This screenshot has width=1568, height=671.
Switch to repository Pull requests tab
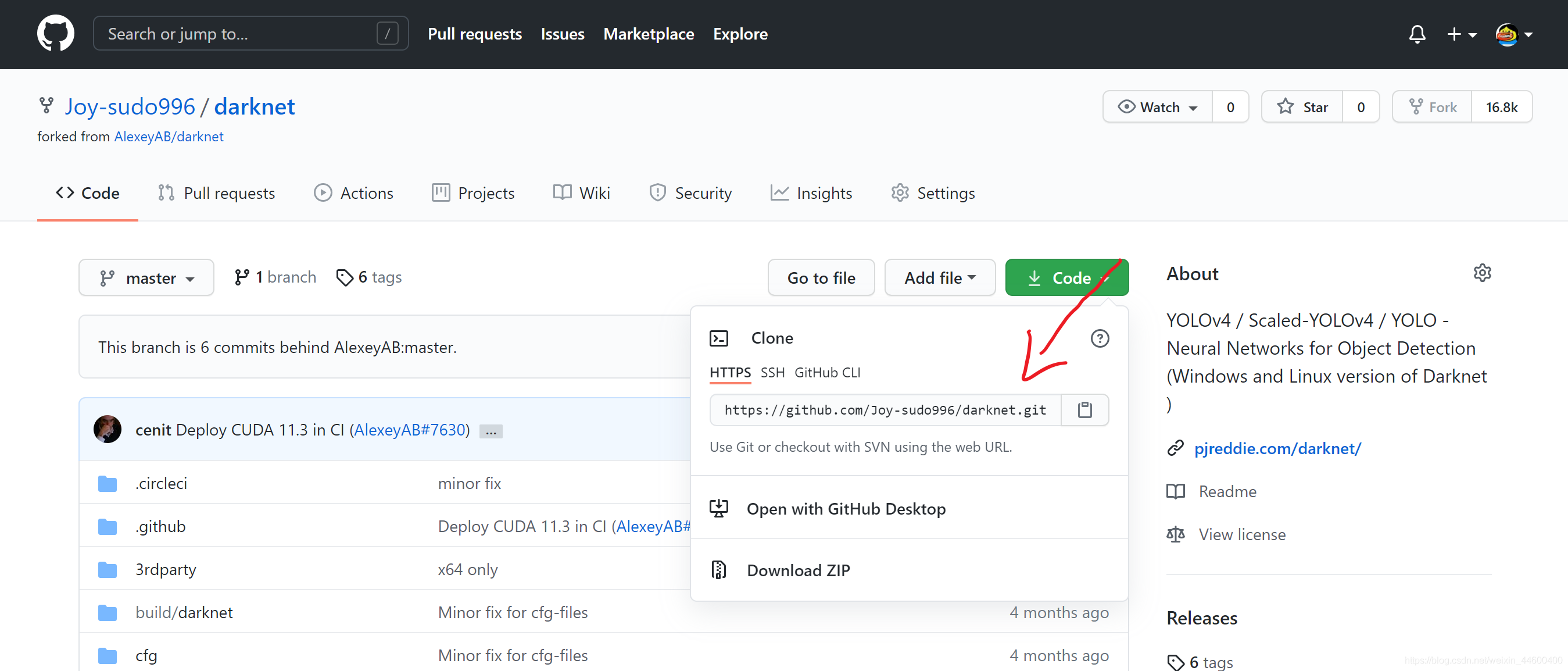(x=216, y=194)
